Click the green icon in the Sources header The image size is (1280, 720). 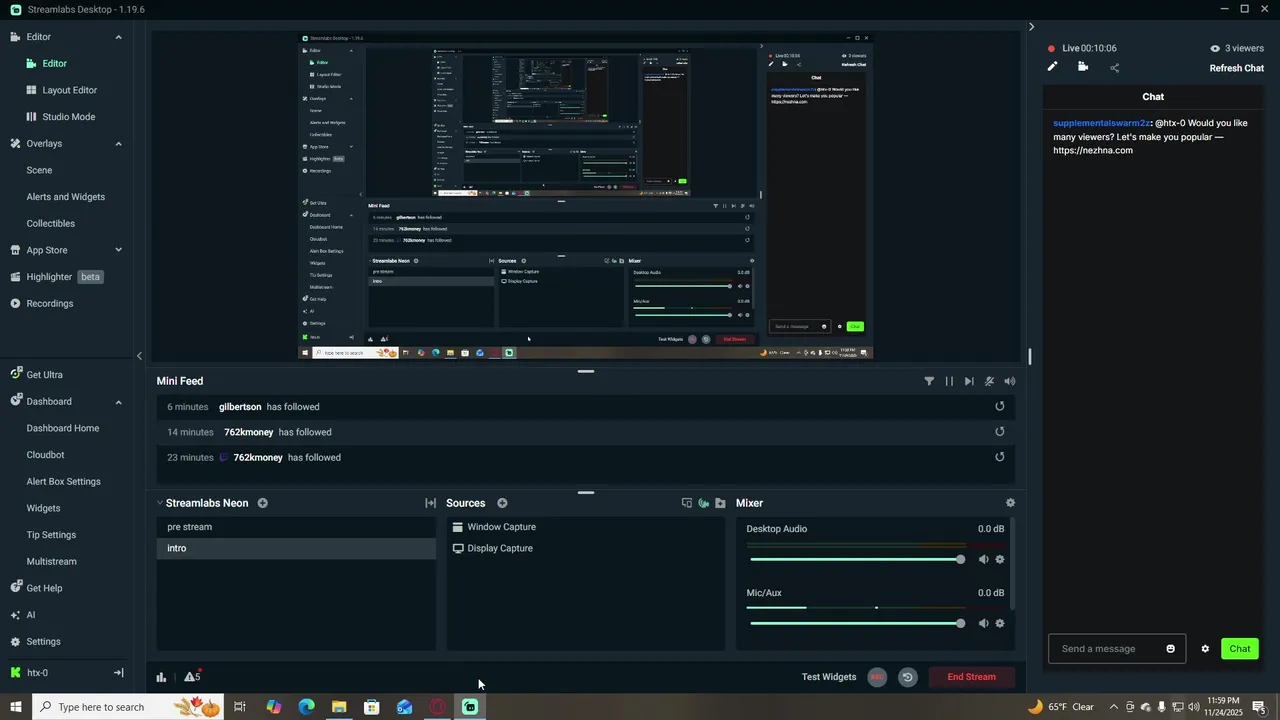704,503
